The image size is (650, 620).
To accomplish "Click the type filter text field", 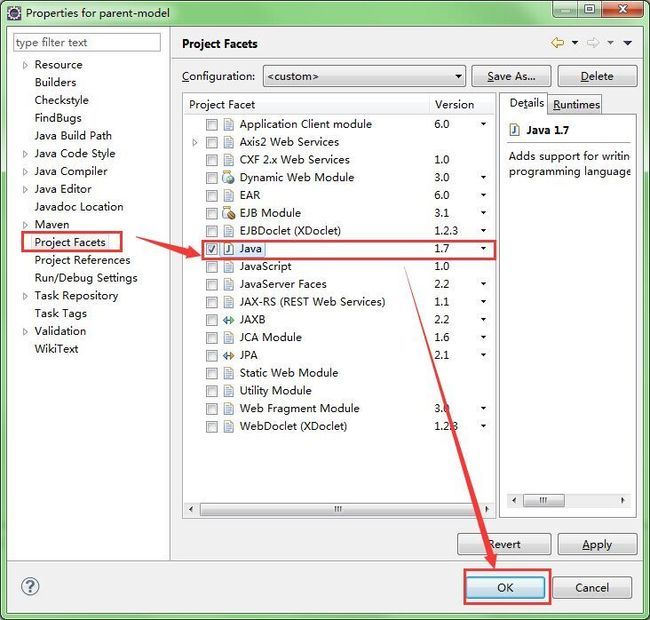I will pyautogui.click(x=87, y=42).
